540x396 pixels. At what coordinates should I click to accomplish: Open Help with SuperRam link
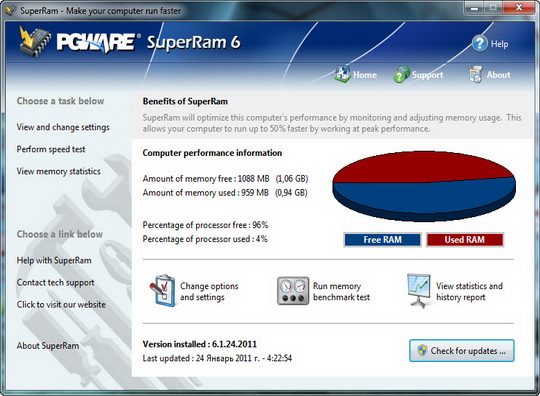tap(54, 260)
